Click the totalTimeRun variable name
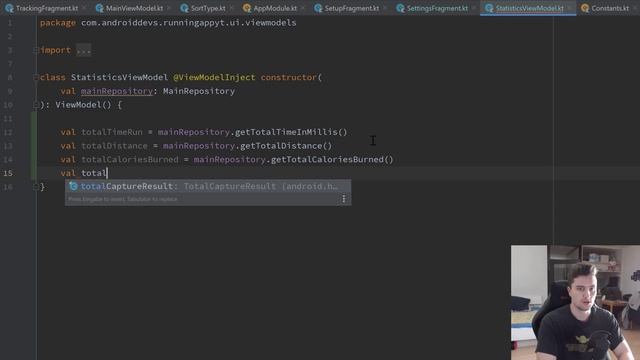The height and width of the screenshot is (360, 640). (x=112, y=132)
